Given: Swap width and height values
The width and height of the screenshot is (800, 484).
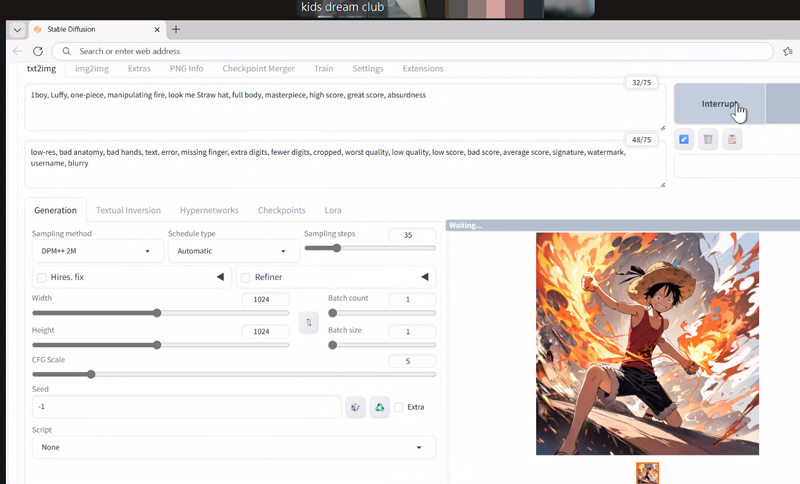Looking at the screenshot, I should [x=309, y=322].
